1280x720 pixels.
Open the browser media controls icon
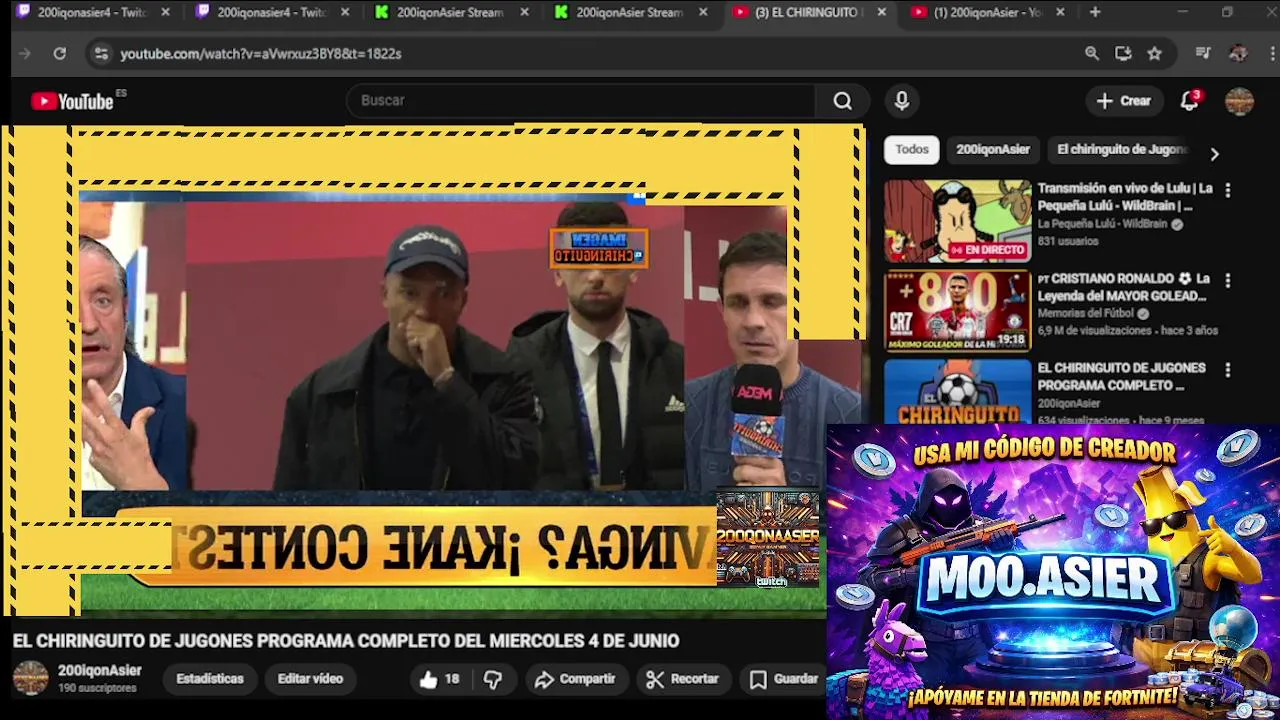(x=1203, y=54)
